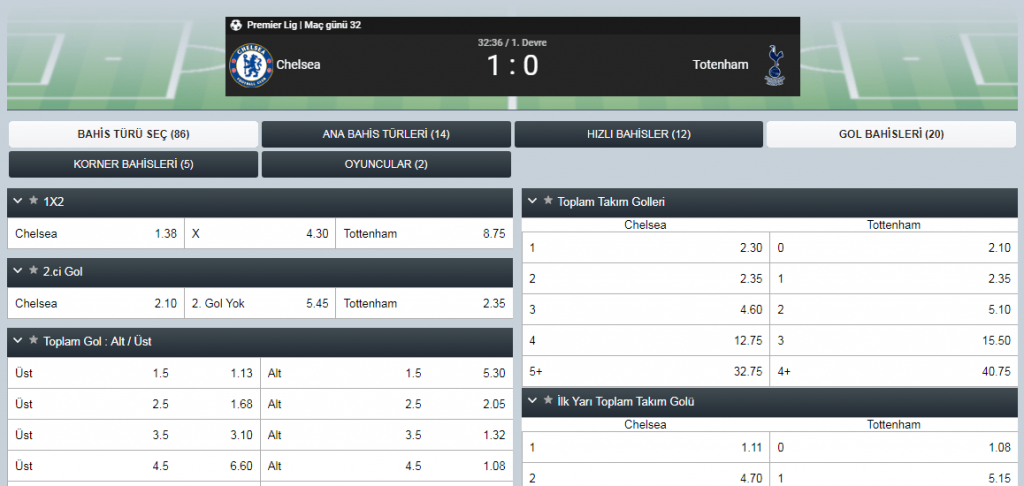Choose Tottenham 0 total goals at 2.10
The height and width of the screenshot is (486, 1024).
click(x=893, y=248)
